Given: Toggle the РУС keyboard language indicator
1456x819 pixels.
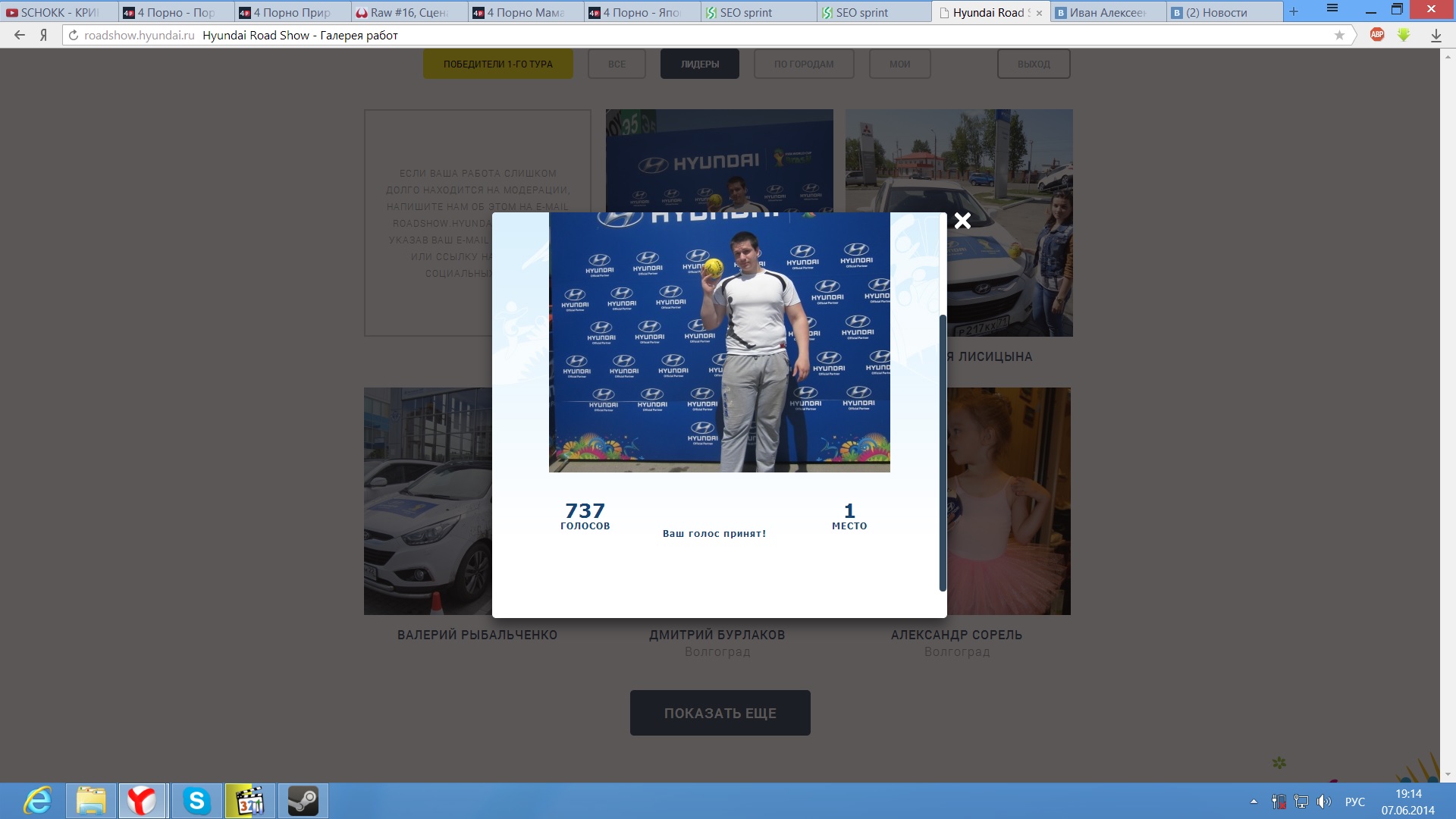Looking at the screenshot, I should tap(1354, 802).
